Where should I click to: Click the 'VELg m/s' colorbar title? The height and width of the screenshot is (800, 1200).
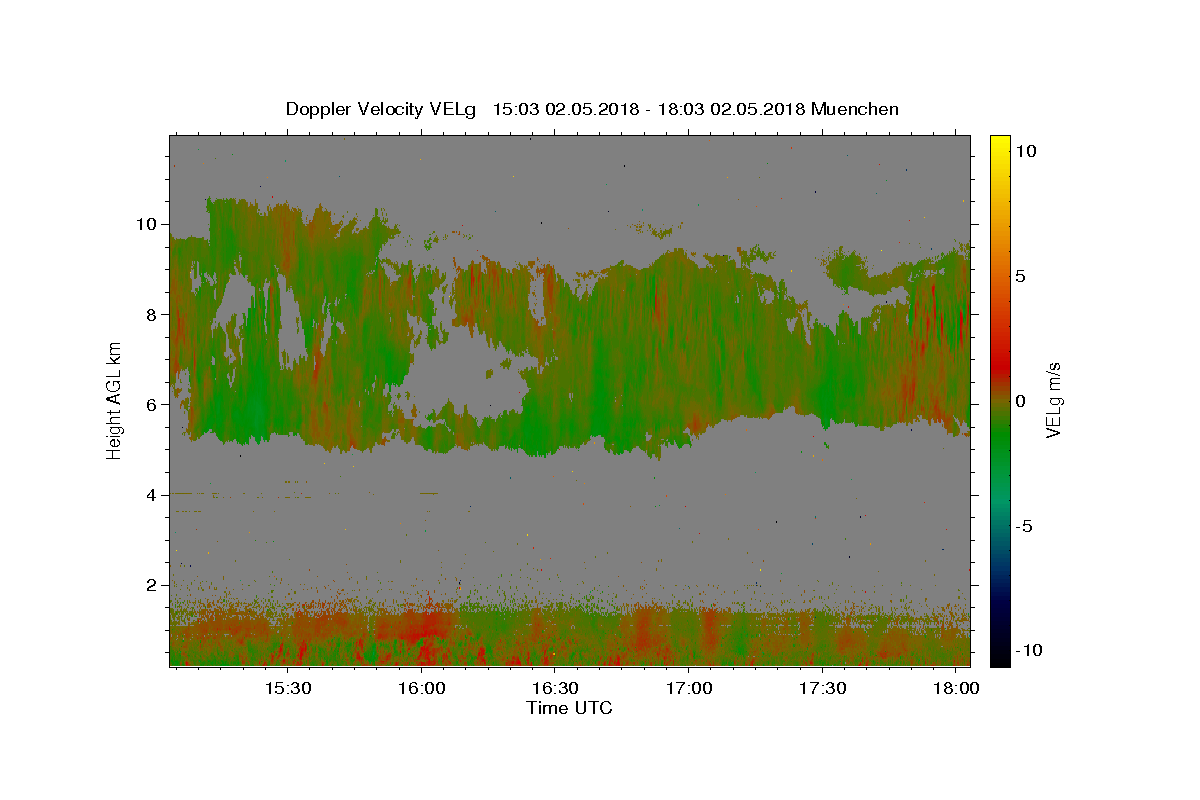coord(1054,400)
